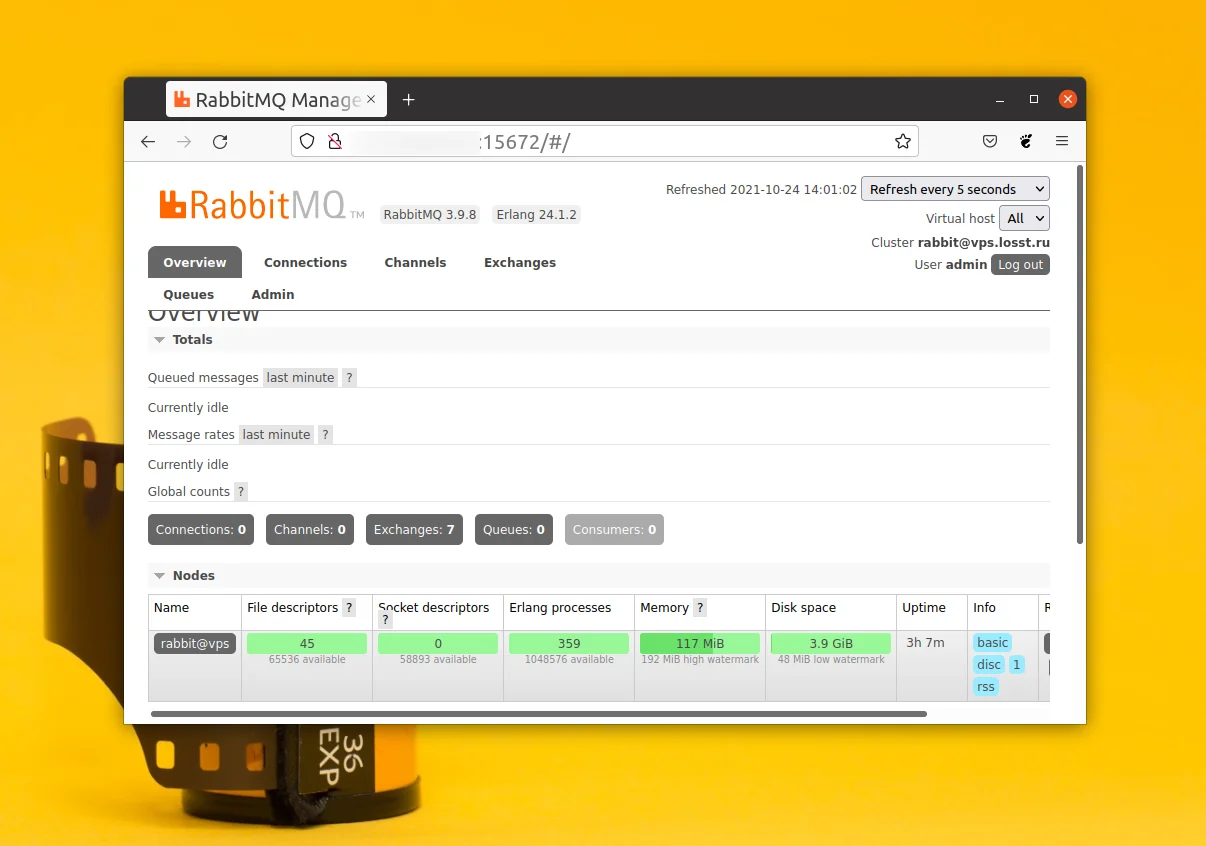Click the Memory 117 MiB usage bar

[x=700, y=643]
